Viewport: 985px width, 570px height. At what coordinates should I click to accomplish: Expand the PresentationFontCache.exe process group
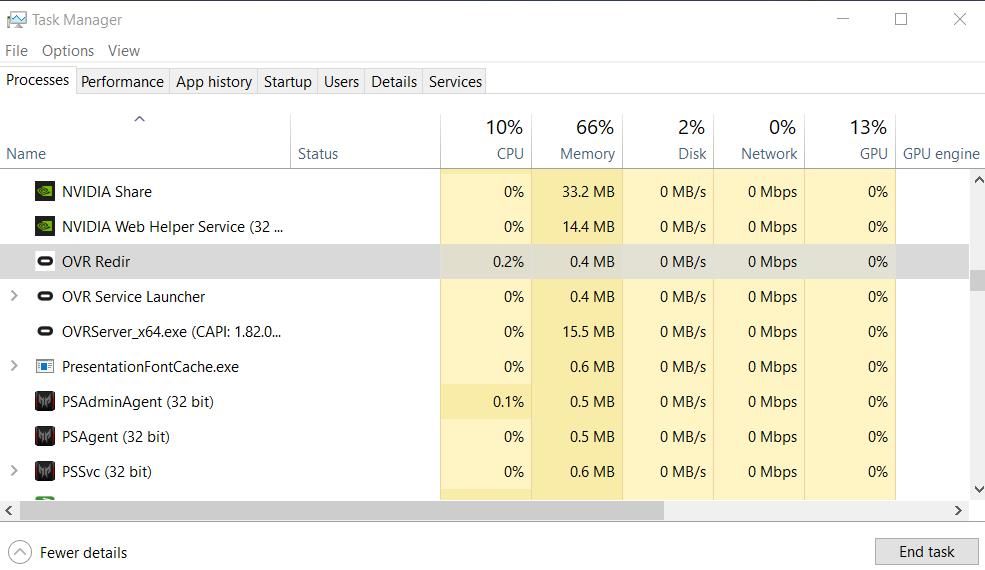pos(14,367)
